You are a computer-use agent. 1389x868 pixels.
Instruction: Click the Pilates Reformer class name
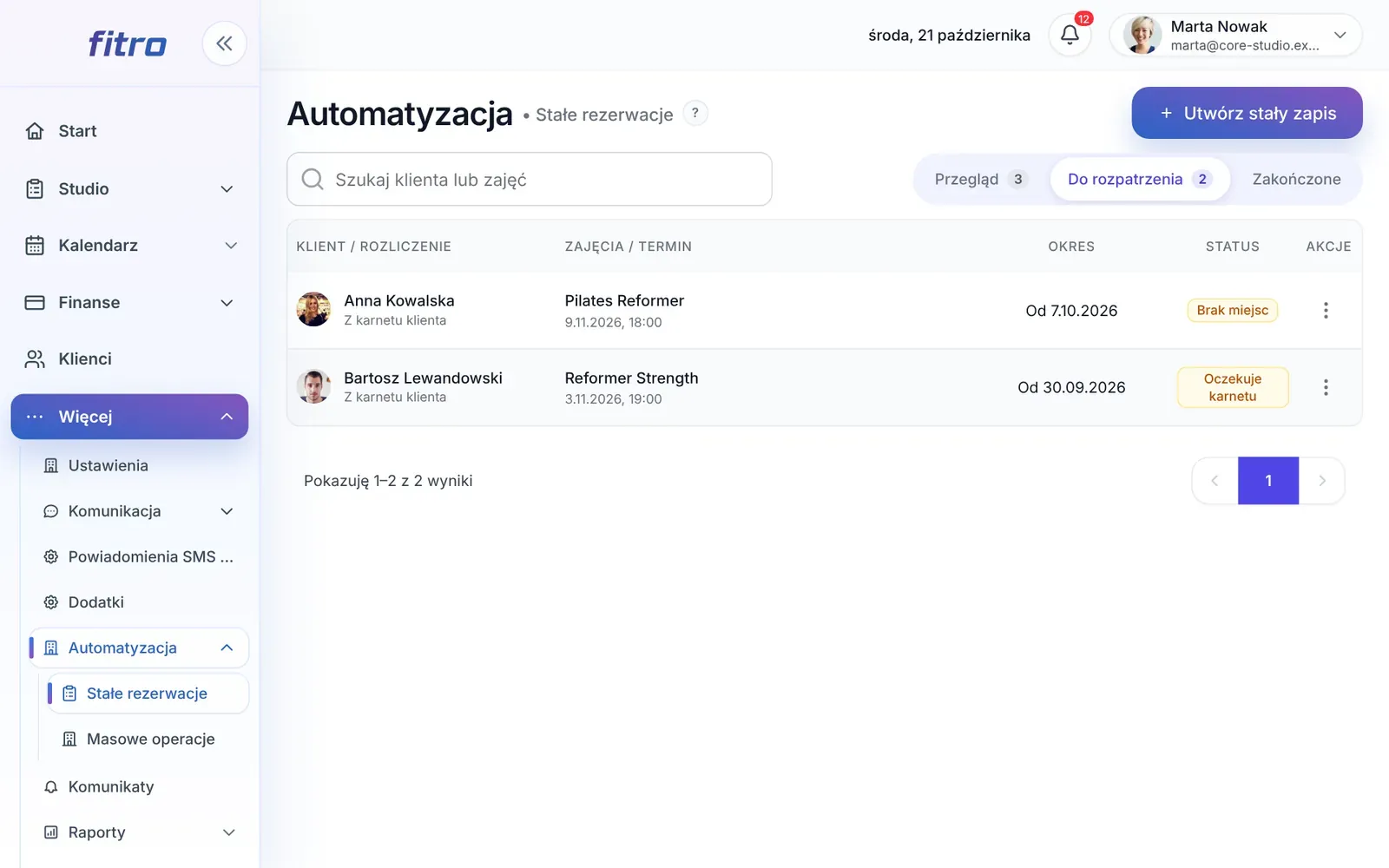click(x=624, y=300)
